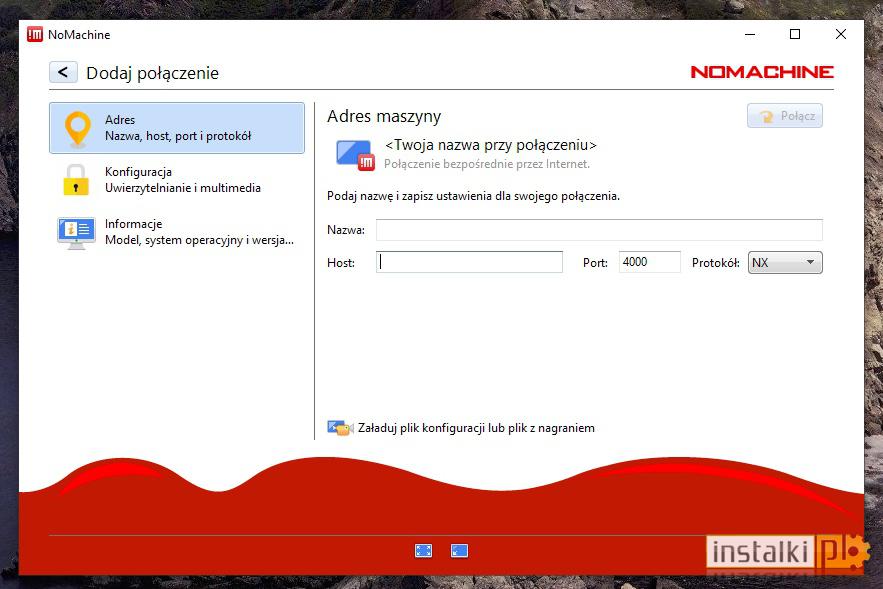Click the Dodaj połączenie heading
The image size is (883, 589).
click(153, 73)
